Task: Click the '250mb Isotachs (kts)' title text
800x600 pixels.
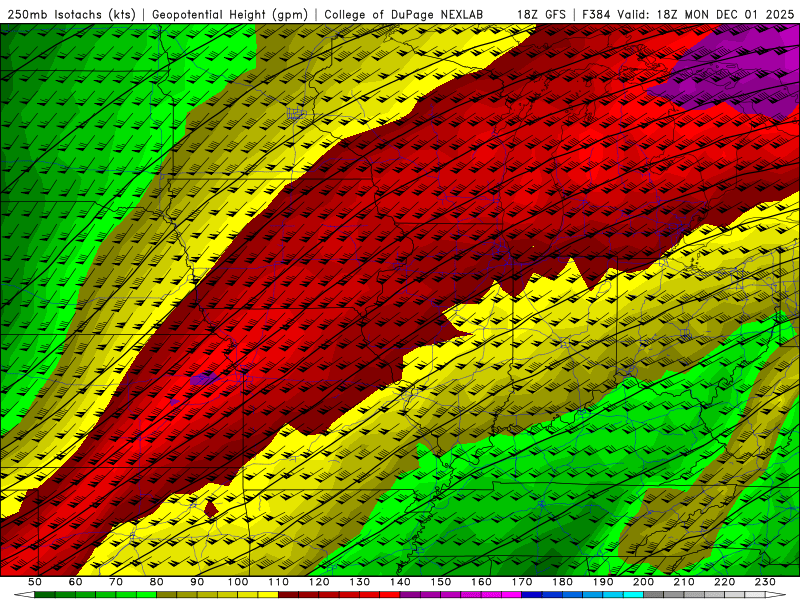Action: click(72, 14)
